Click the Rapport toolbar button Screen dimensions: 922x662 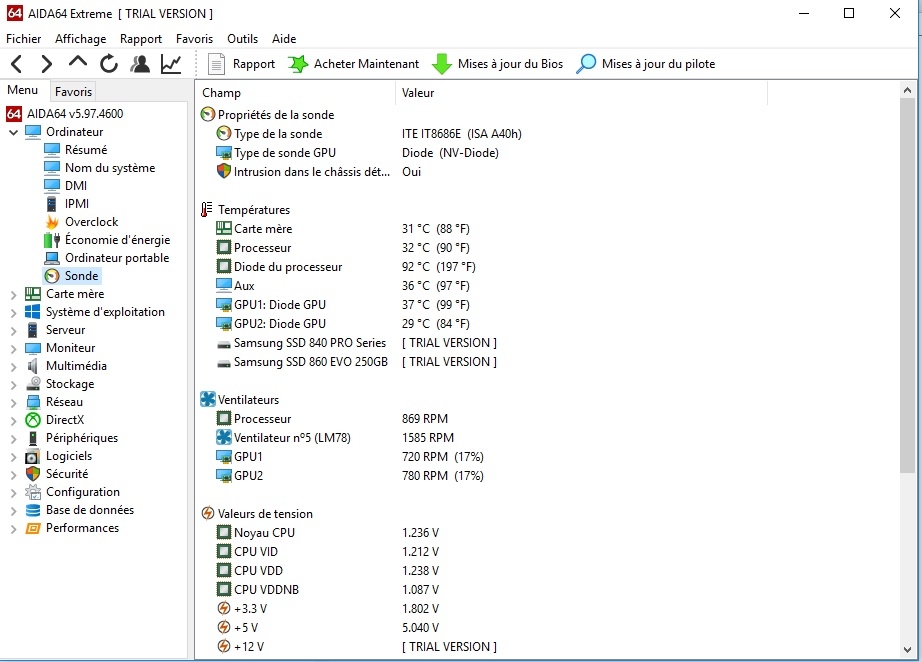pyautogui.click(x=242, y=64)
